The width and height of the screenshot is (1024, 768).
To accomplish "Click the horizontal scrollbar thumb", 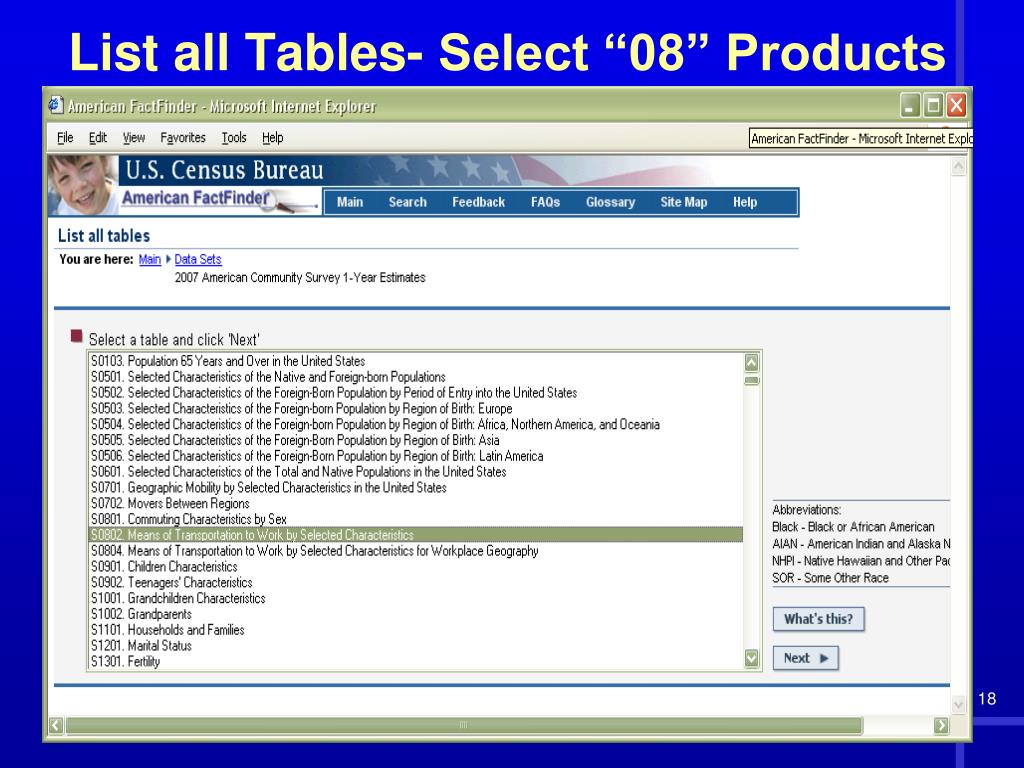I will (x=464, y=725).
